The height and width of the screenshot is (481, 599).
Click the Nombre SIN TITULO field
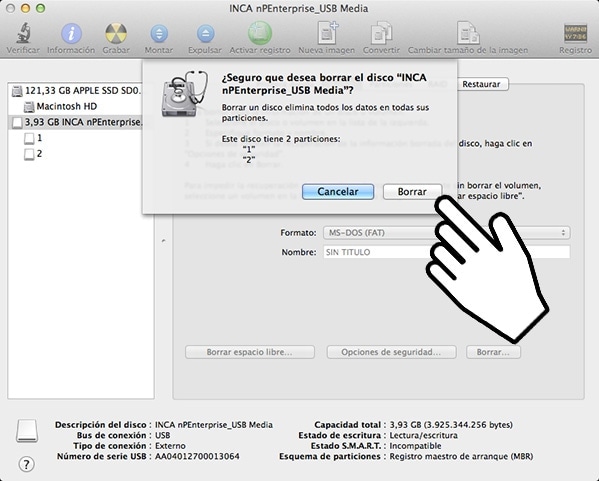coord(446,252)
